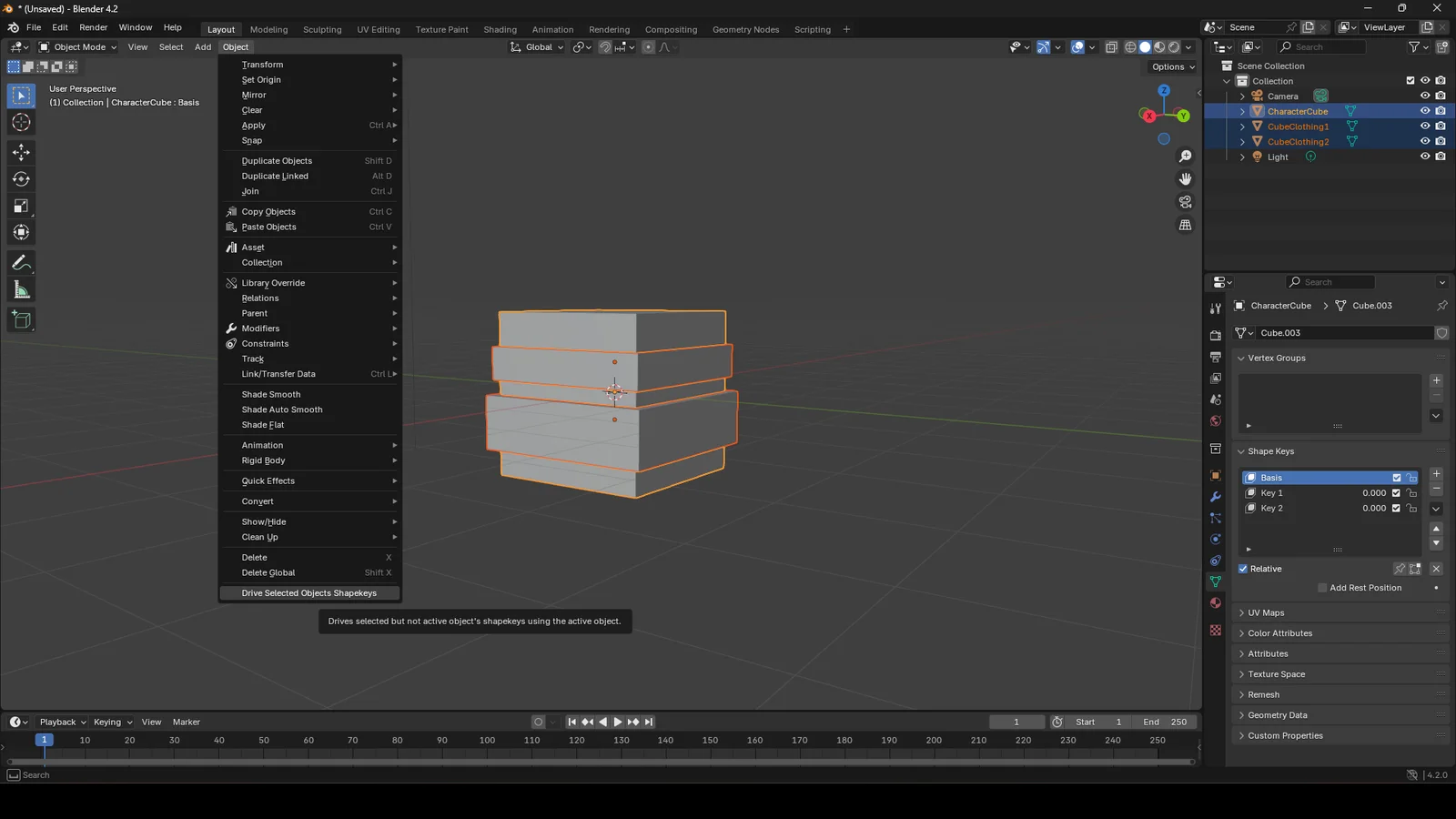Screen dimensions: 1456x819
Task: Choose the Add Cube tool
Action: [x=21, y=319]
